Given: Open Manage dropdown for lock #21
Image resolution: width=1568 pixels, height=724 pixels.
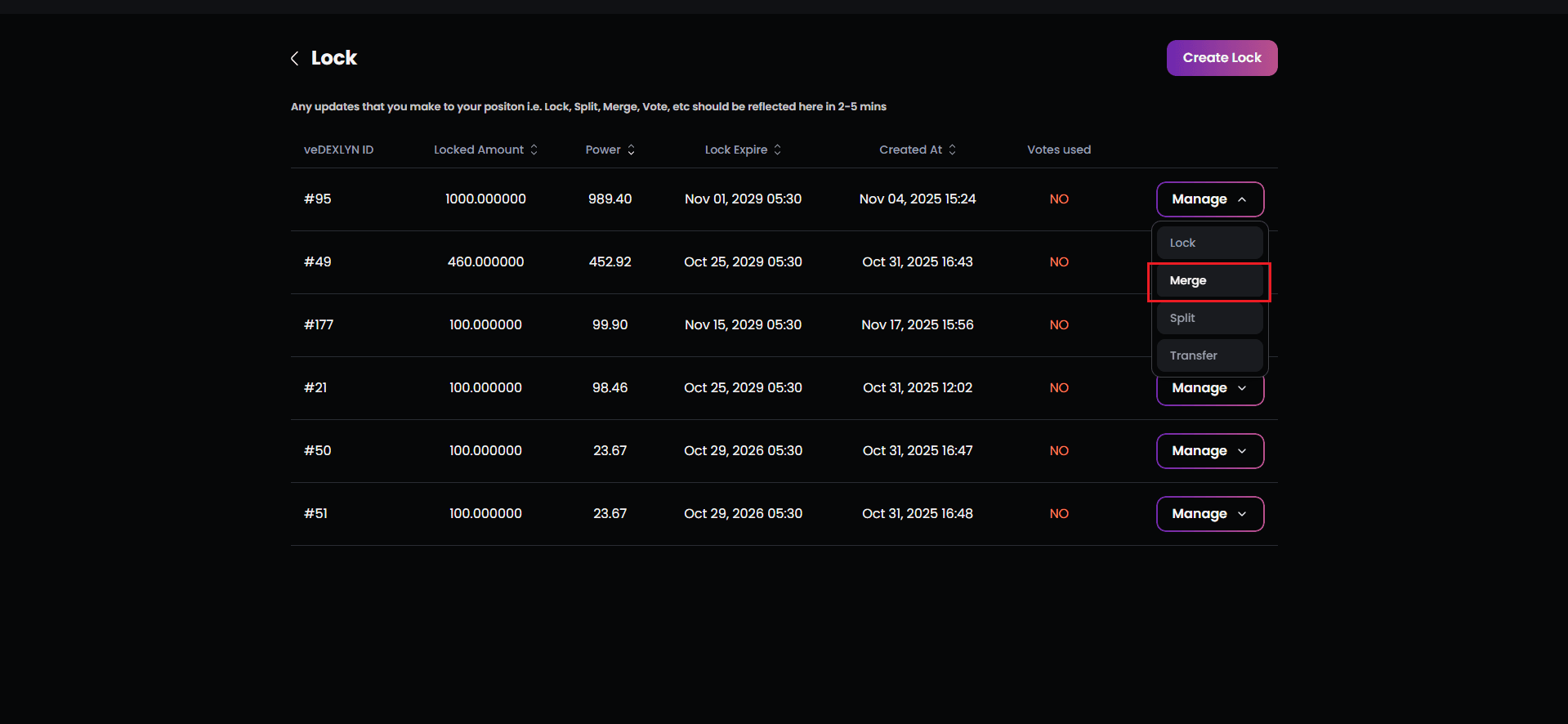Looking at the screenshot, I should [x=1209, y=390].
